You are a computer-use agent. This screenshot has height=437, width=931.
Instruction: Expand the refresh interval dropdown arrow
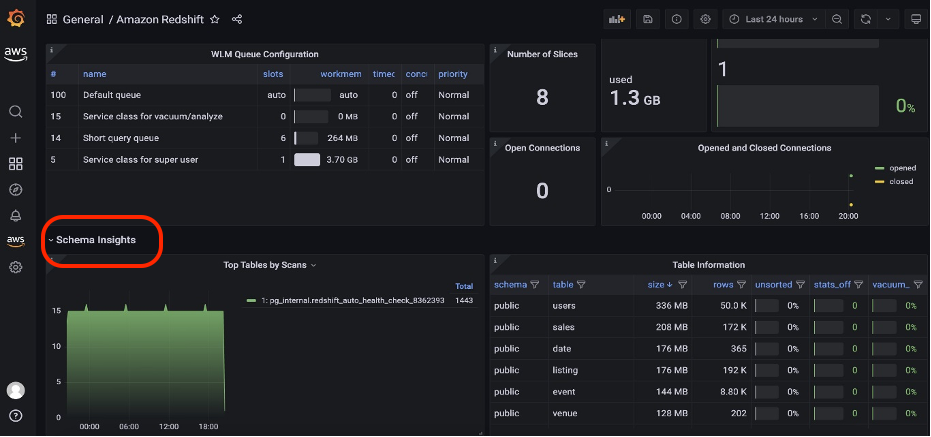(x=887, y=19)
